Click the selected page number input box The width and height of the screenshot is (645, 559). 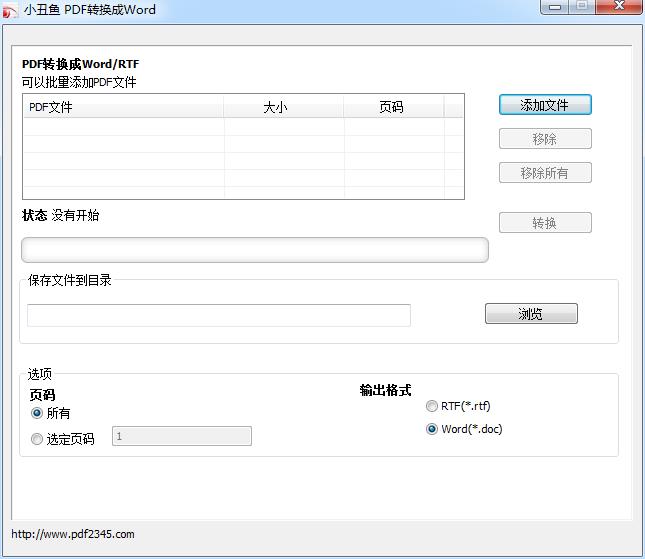pos(181,436)
